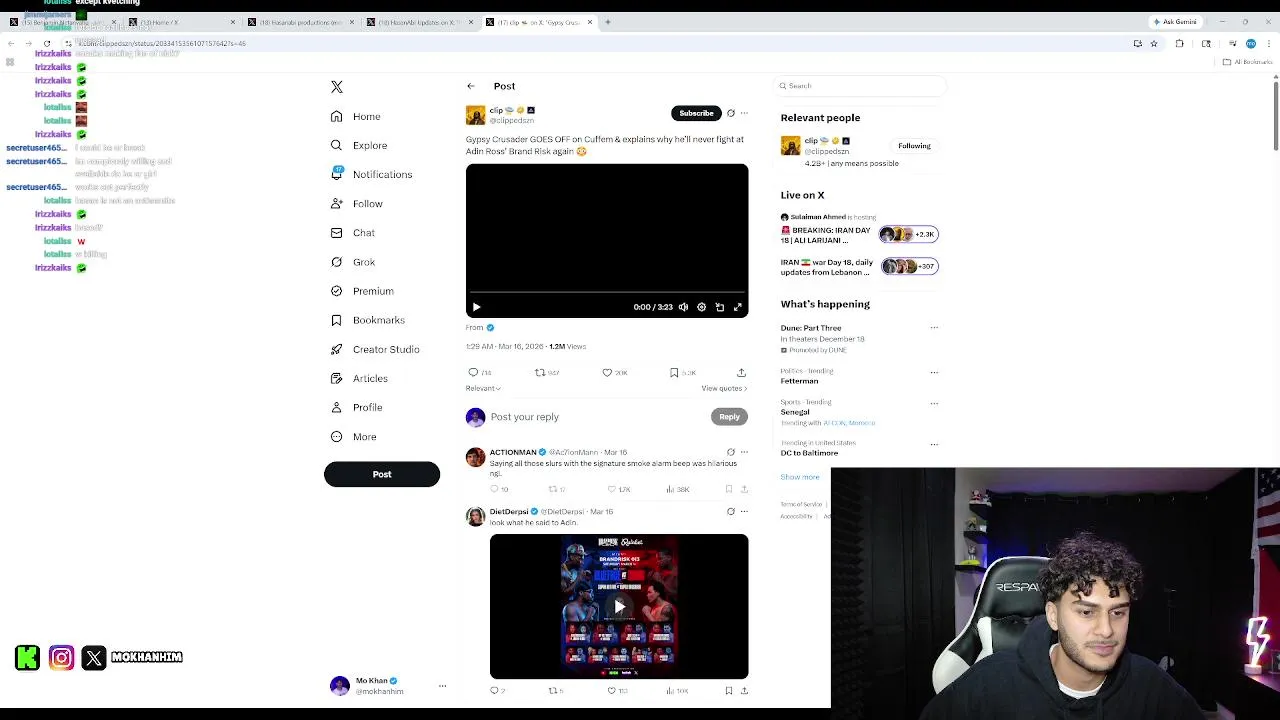Open options for Fetterman trend
The width and height of the screenshot is (1280, 720).
coord(934,372)
